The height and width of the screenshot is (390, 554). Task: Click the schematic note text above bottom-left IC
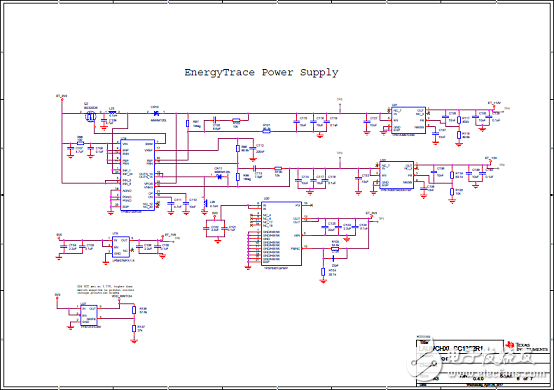(106, 289)
